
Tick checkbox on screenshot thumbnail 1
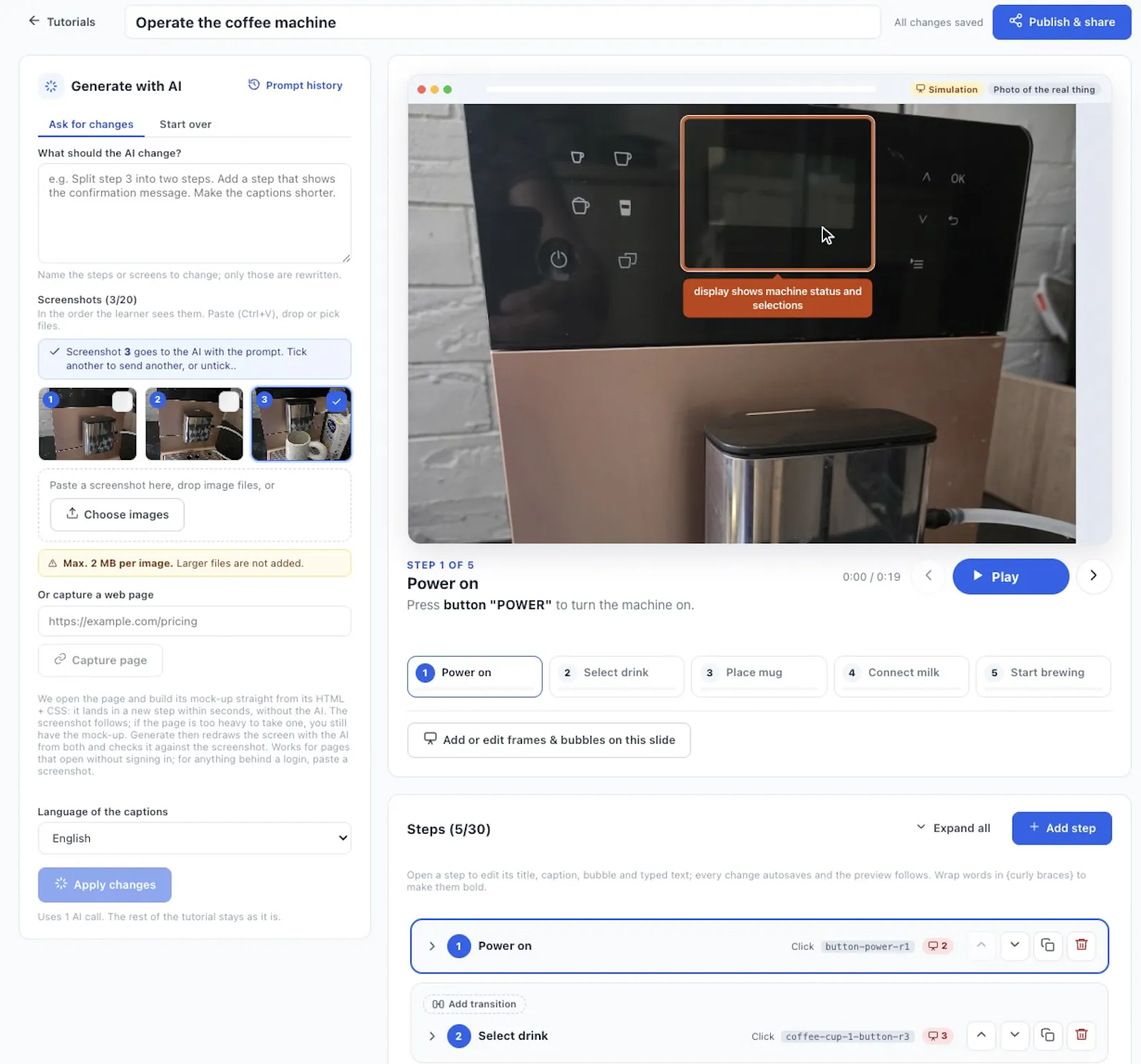pyautogui.click(x=123, y=401)
